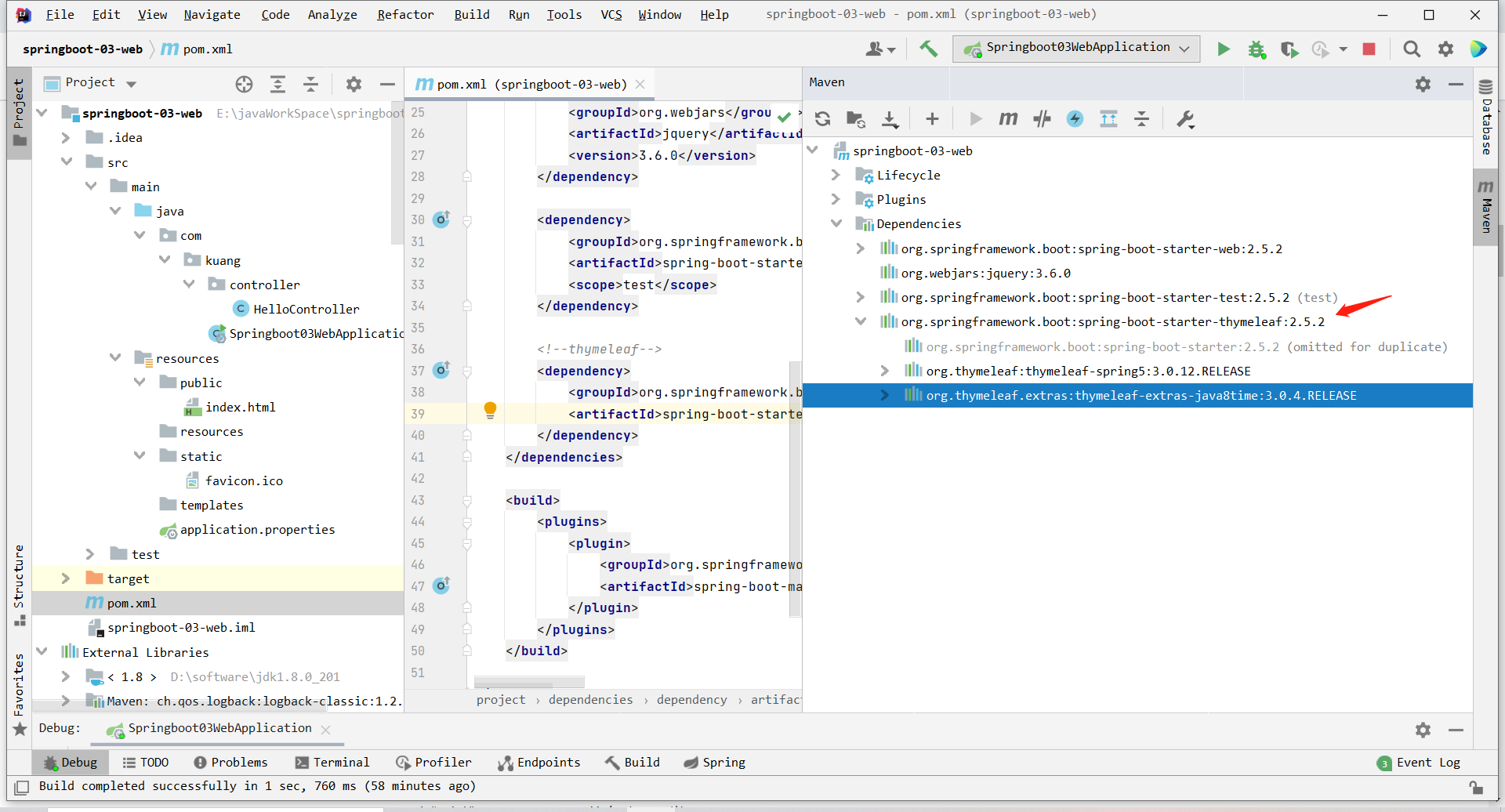Hide the Project tool window
This screenshot has width=1505, height=812.
pos(387,84)
